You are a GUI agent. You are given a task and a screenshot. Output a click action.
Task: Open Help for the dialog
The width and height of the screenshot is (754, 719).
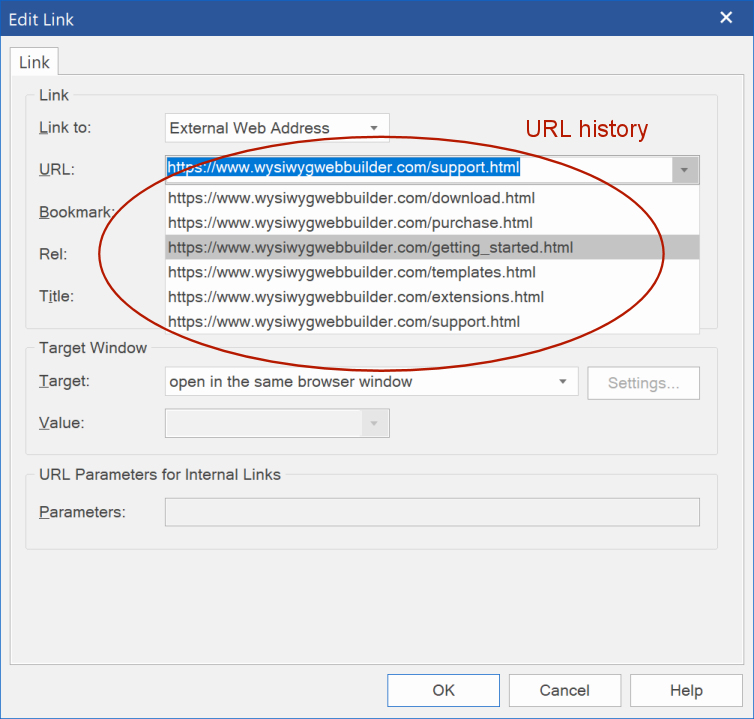click(686, 690)
